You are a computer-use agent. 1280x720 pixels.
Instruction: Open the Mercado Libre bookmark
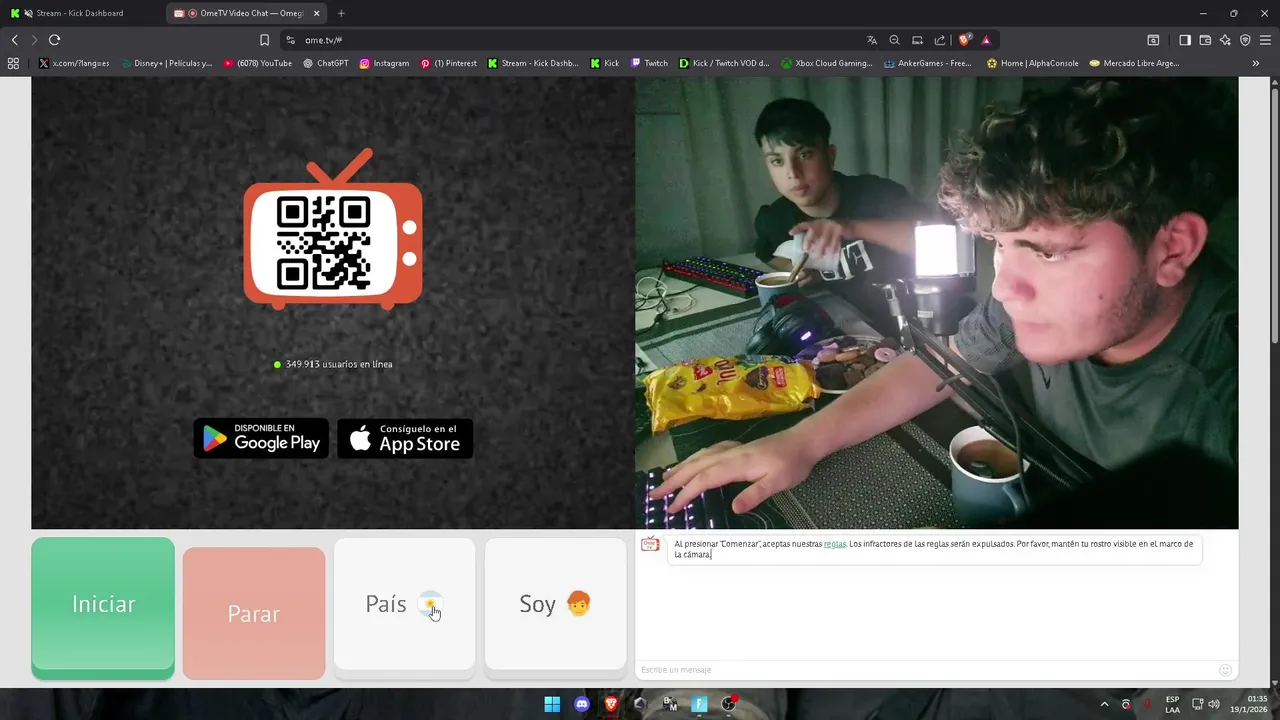[1135, 63]
